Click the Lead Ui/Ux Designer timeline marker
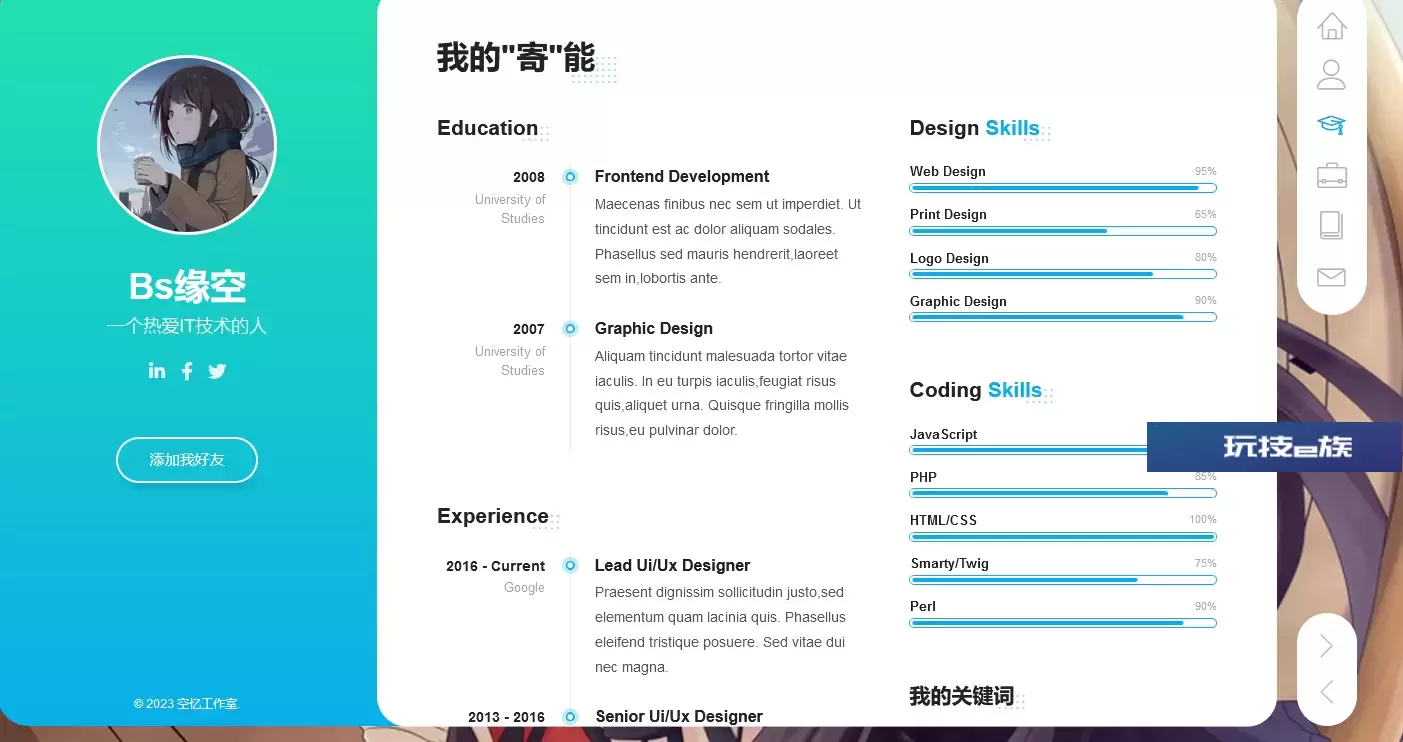1403x742 pixels. (x=570, y=566)
